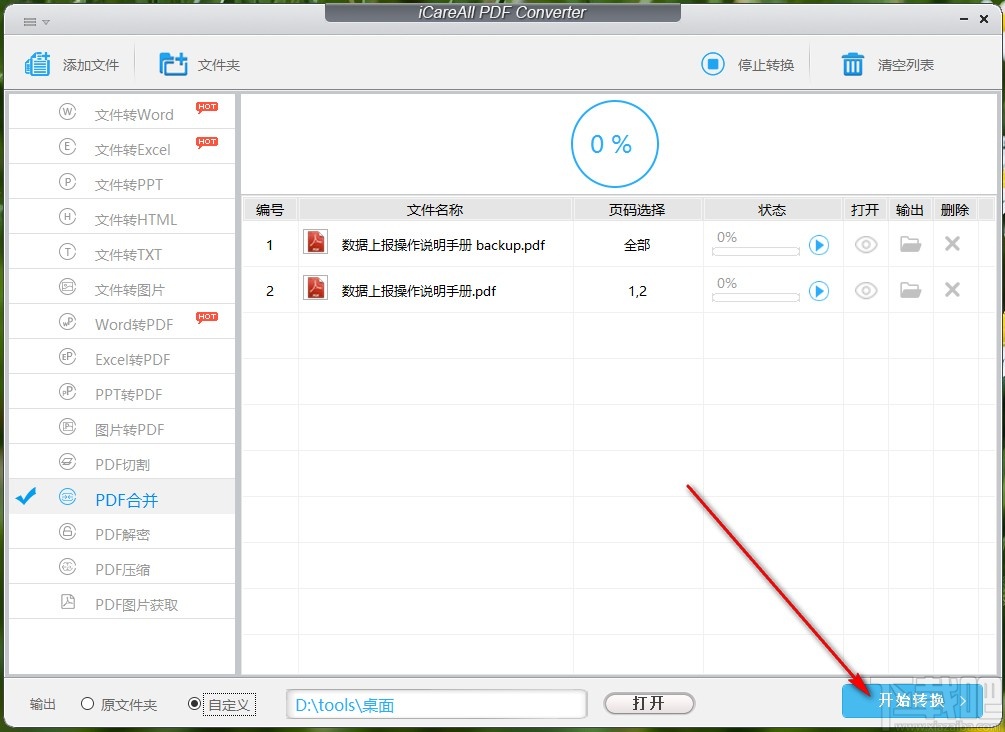
Task: Select 文件转TXT in sidebar
Action: [122, 252]
